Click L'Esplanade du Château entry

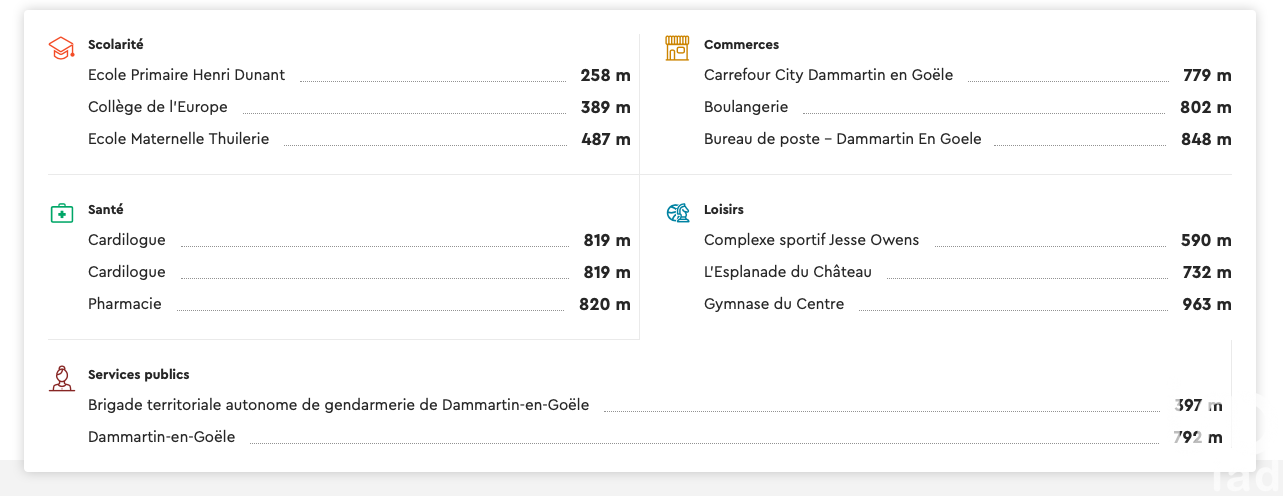(x=788, y=272)
